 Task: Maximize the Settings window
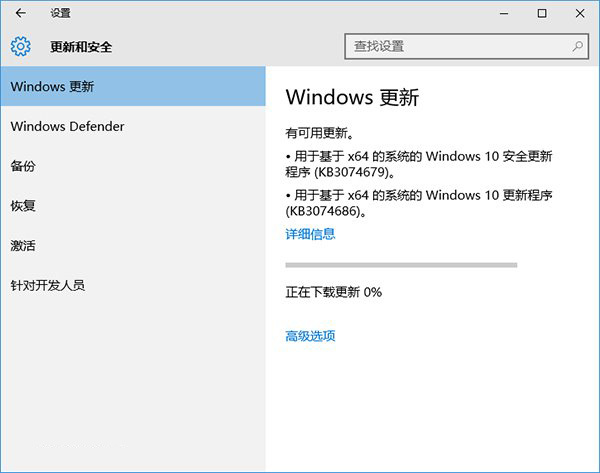click(x=541, y=14)
